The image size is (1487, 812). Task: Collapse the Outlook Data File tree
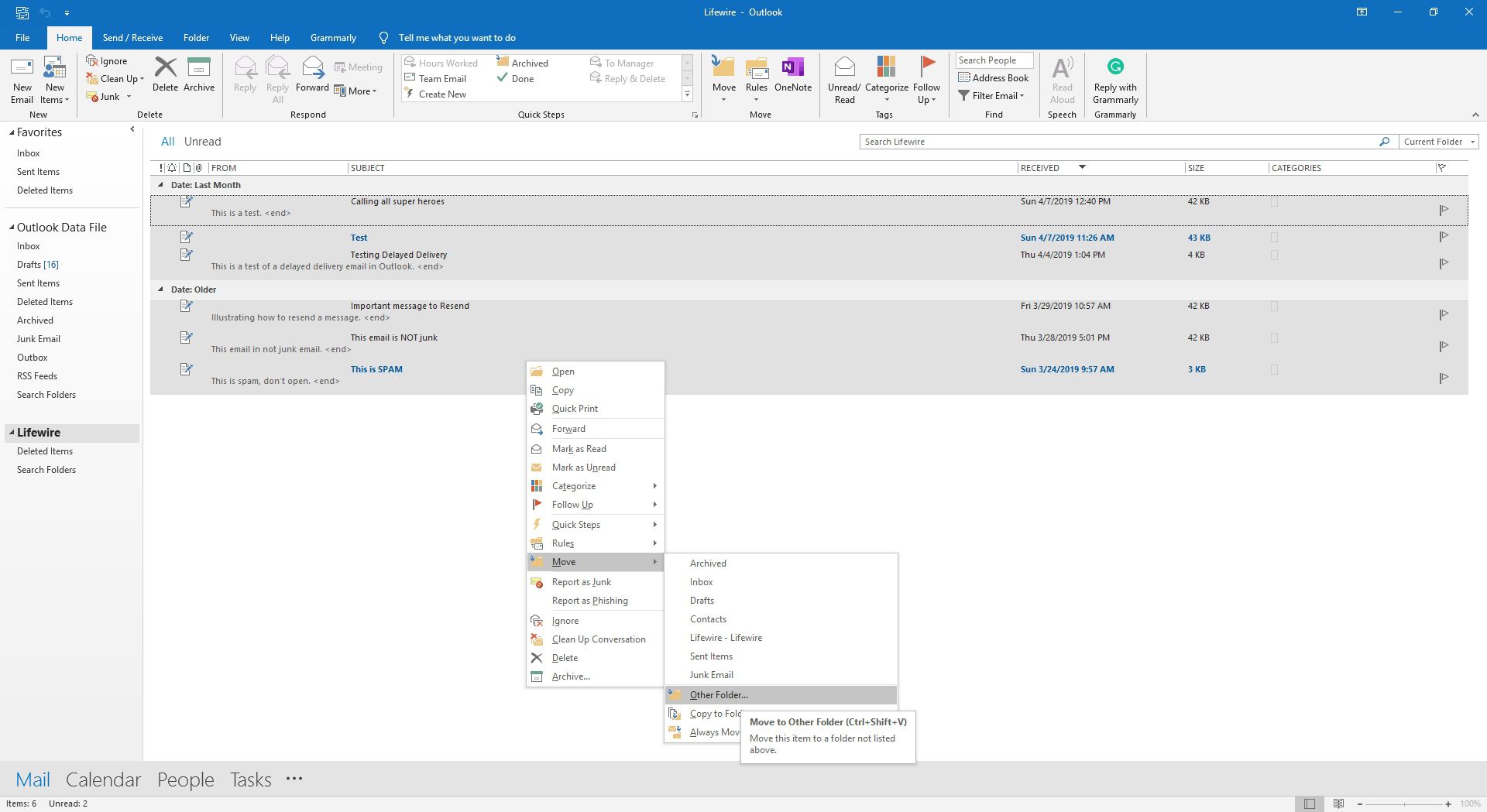pos(12,228)
